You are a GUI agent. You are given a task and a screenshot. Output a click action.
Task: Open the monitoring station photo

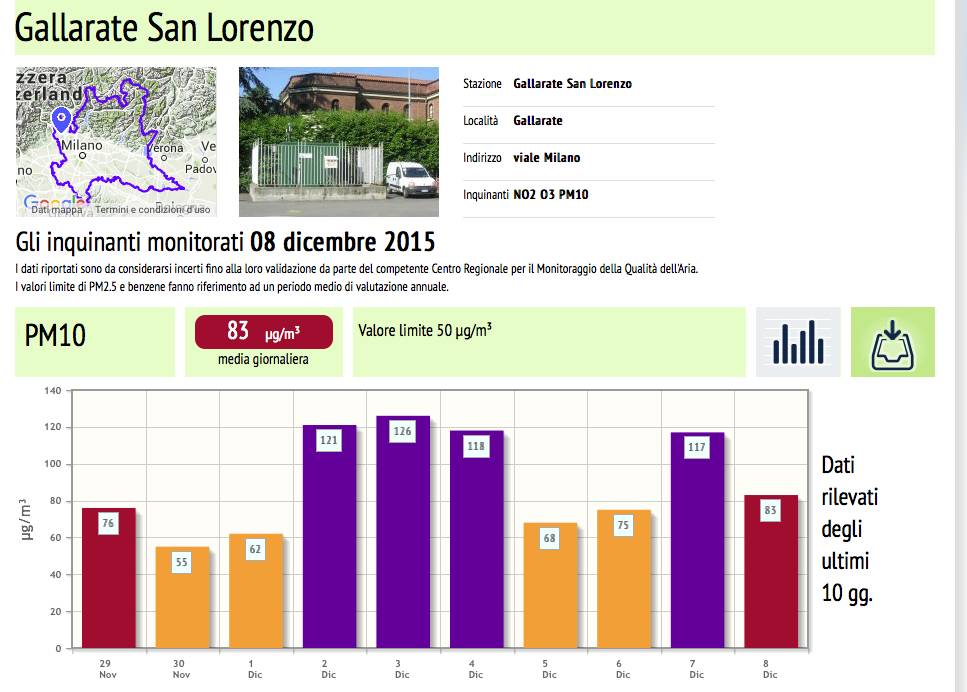[338, 141]
